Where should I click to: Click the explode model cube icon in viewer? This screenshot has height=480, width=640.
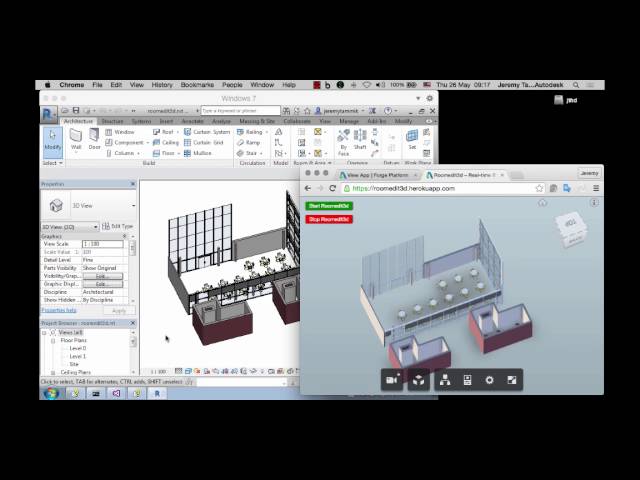[x=418, y=380]
